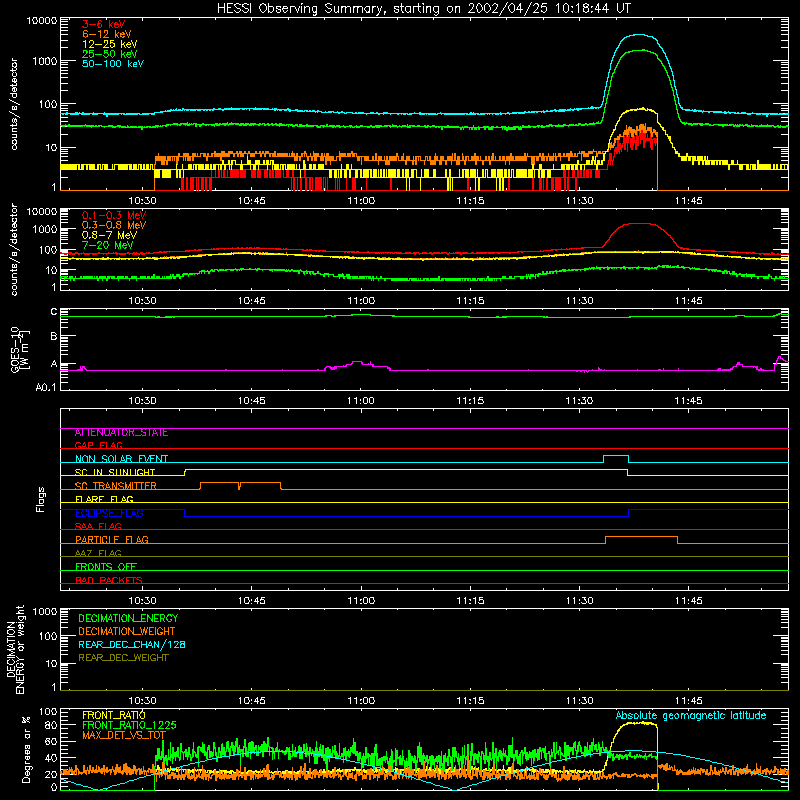800x800 pixels.
Task: Select the SC_TRANSMITTER flag label
Action: (x=116, y=486)
